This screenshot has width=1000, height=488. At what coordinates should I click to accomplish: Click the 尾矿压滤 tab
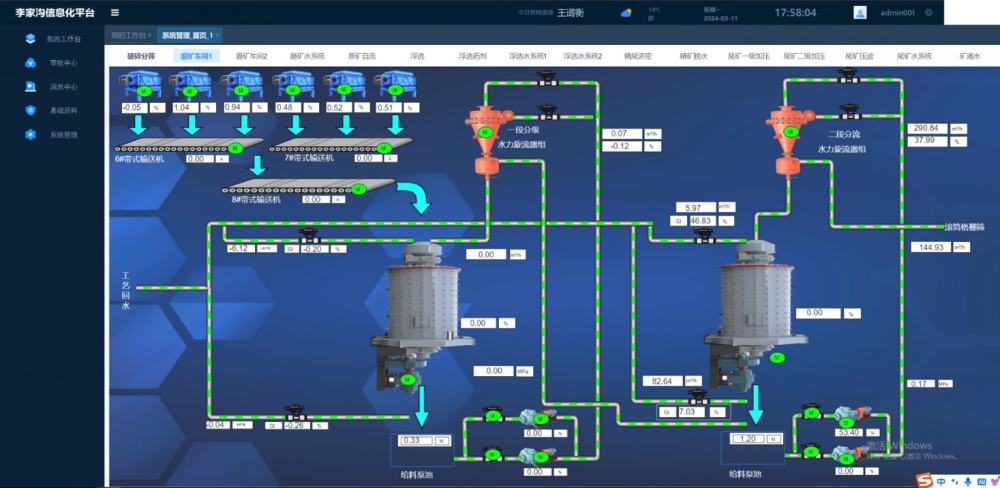coord(860,57)
